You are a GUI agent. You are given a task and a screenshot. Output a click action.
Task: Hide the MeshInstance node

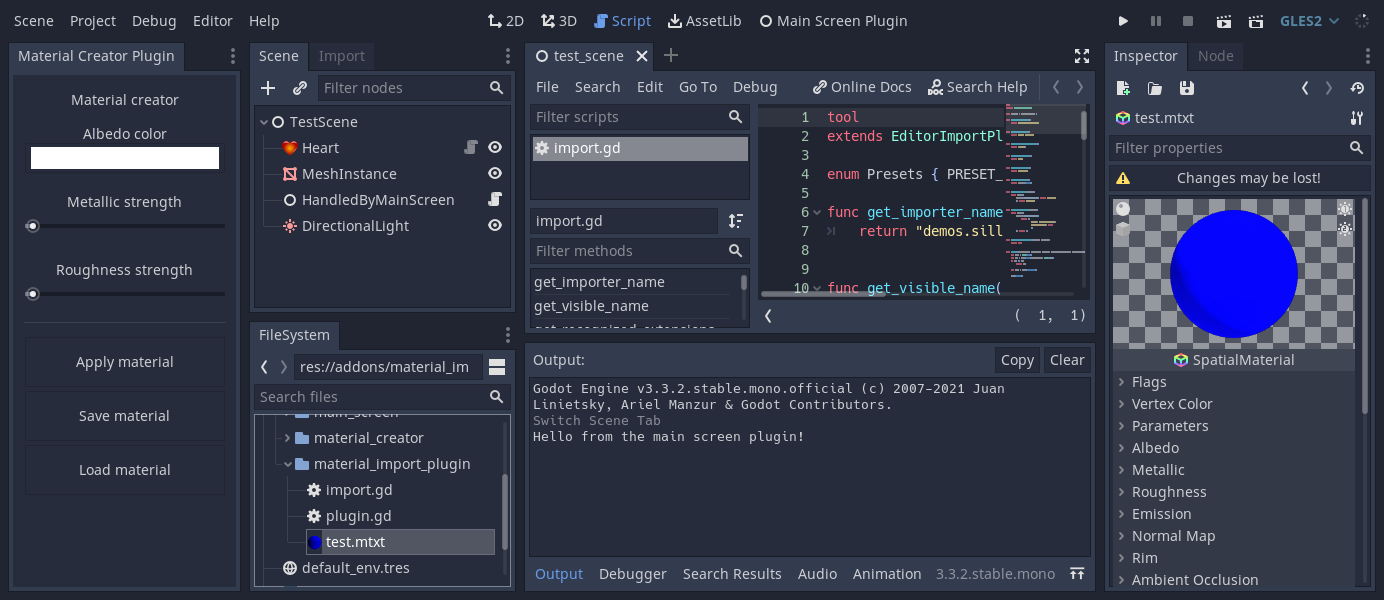tap(494, 173)
